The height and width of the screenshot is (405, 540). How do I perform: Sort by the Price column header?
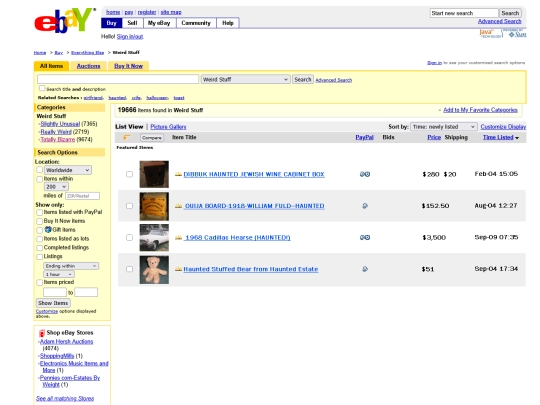434,137
